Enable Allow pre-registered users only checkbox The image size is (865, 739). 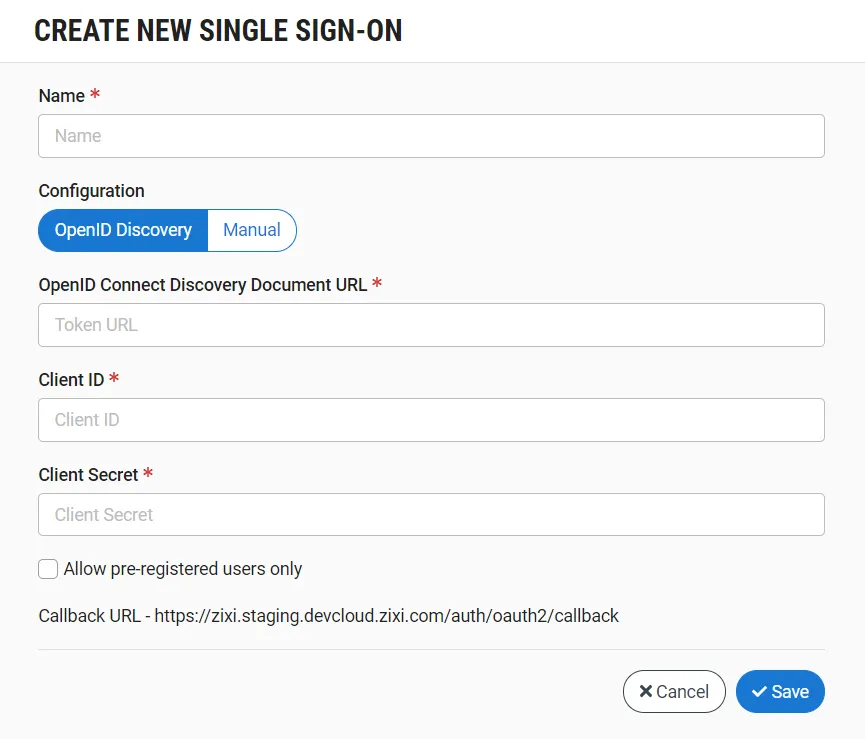coord(48,569)
